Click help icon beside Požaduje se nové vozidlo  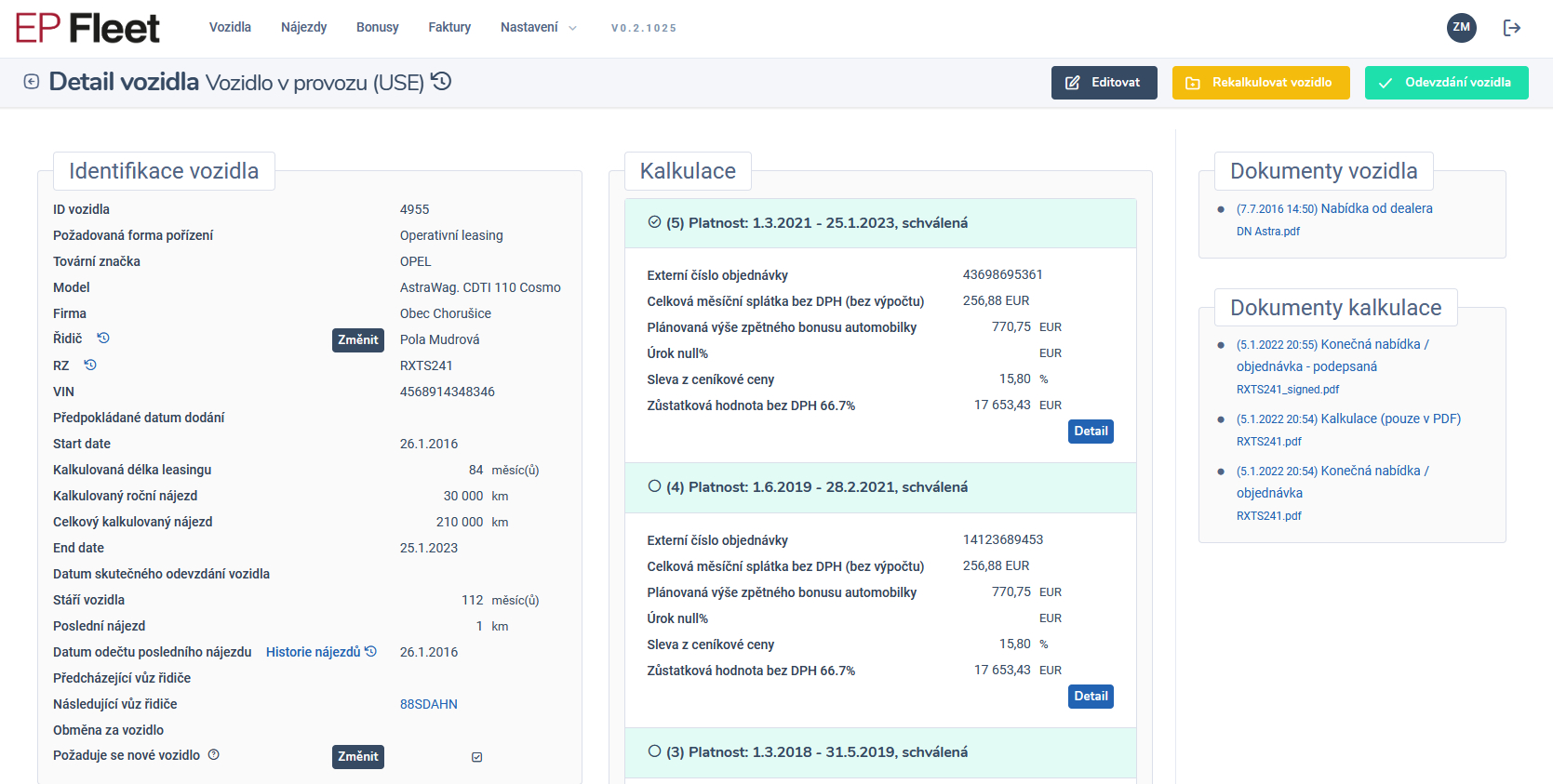[x=214, y=755]
